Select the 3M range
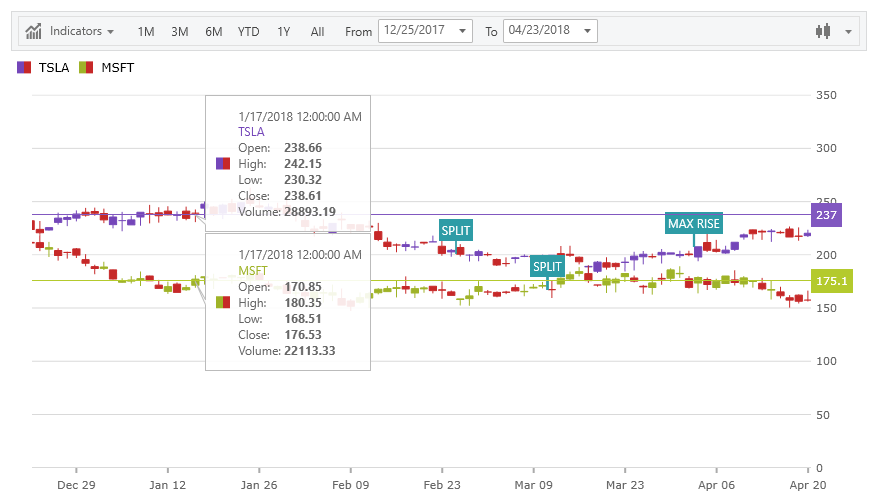 tap(180, 32)
